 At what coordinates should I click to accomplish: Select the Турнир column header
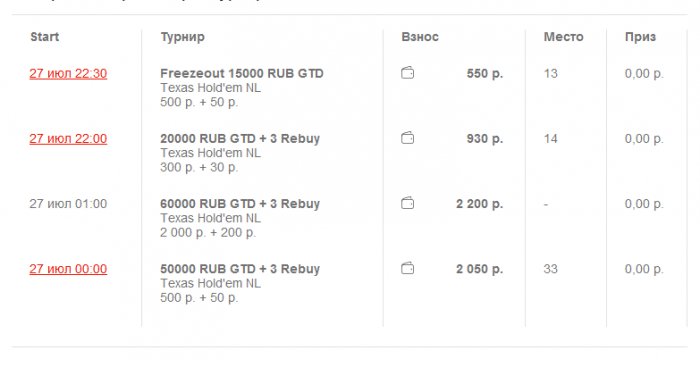pyautogui.click(x=183, y=37)
